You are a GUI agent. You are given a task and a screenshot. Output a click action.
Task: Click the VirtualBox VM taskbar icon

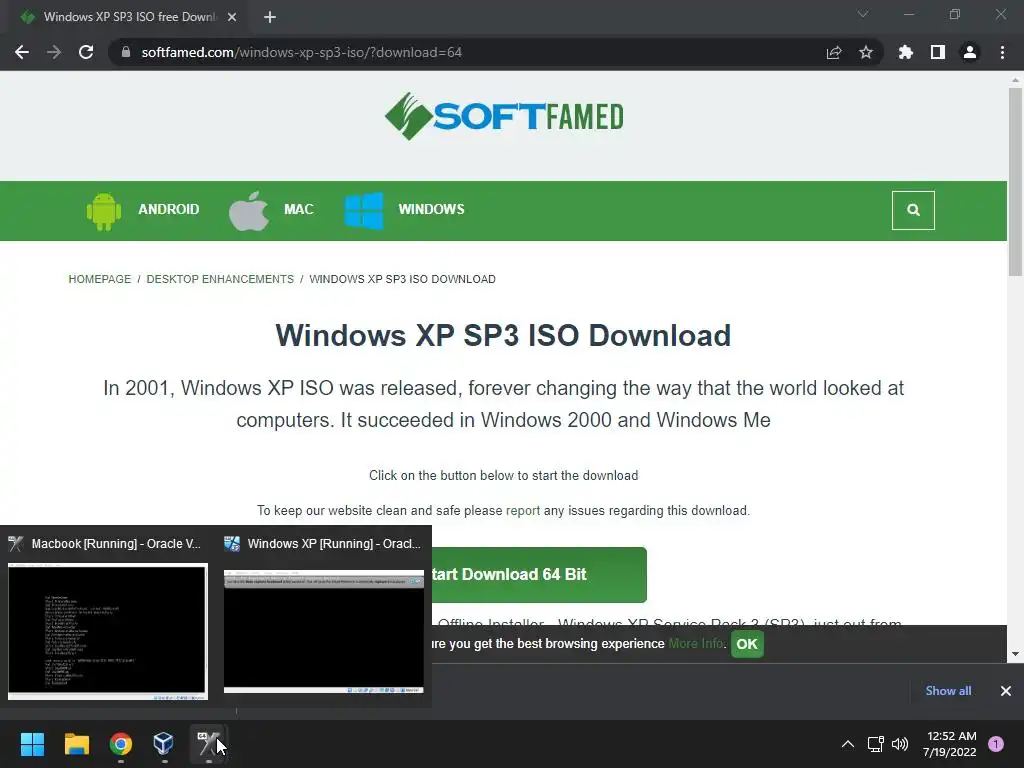tap(209, 744)
